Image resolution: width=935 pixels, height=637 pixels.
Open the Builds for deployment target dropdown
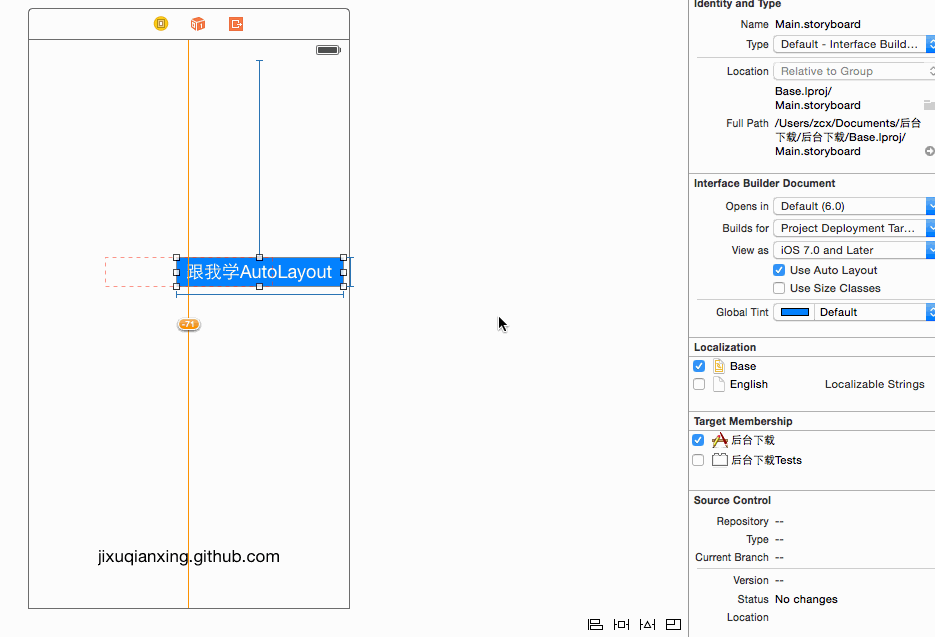tap(853, 228)
